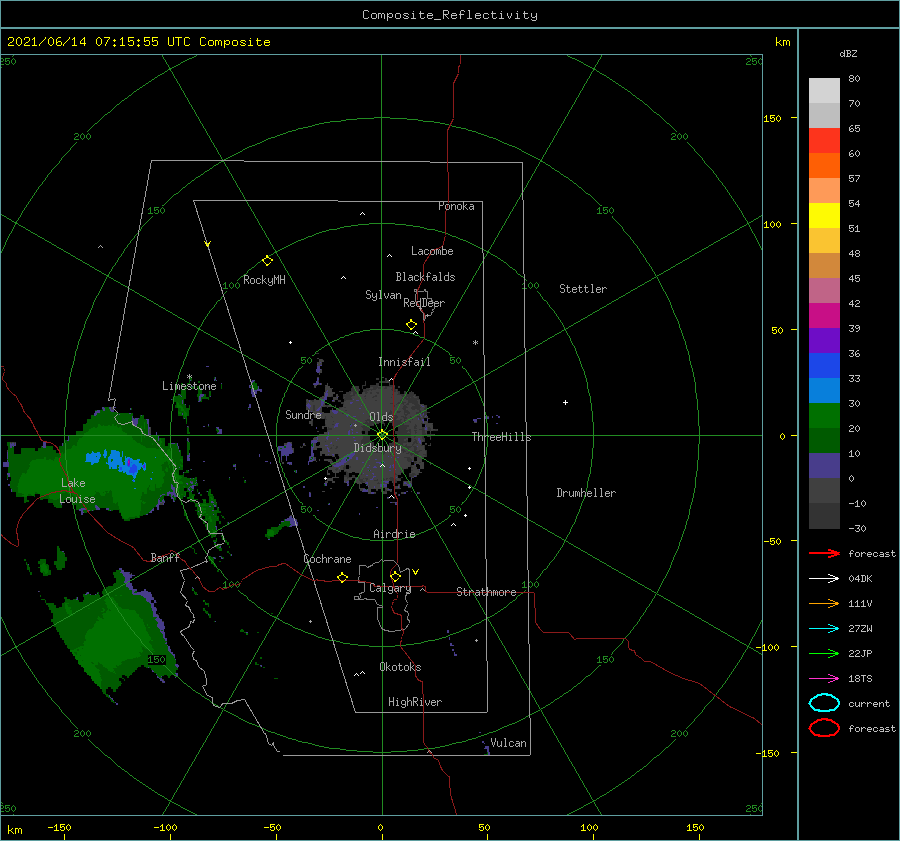Click the white plus marker south of Stettler
The width and height of the screenshot is (900, 841).
(x=565, y=402)
